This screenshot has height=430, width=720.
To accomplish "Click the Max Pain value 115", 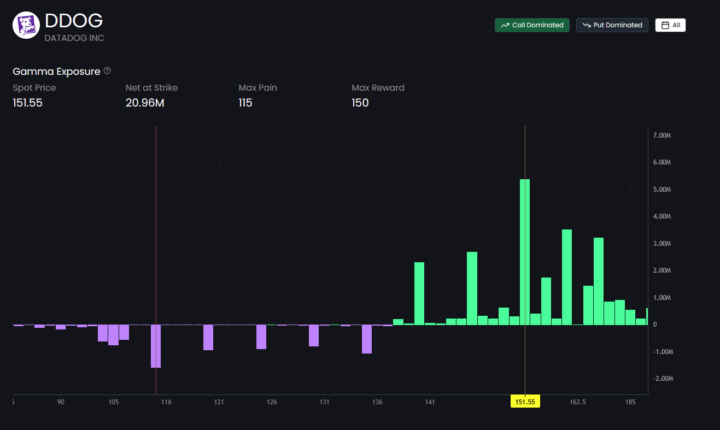I will coord(245,103).
